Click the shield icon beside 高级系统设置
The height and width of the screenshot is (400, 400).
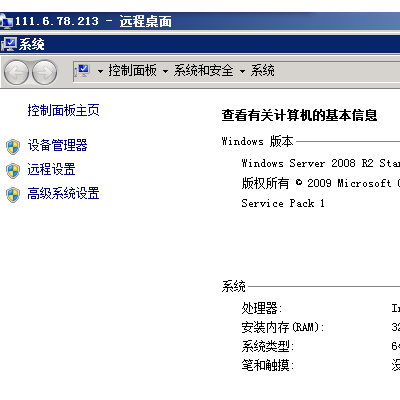[13, 195]
